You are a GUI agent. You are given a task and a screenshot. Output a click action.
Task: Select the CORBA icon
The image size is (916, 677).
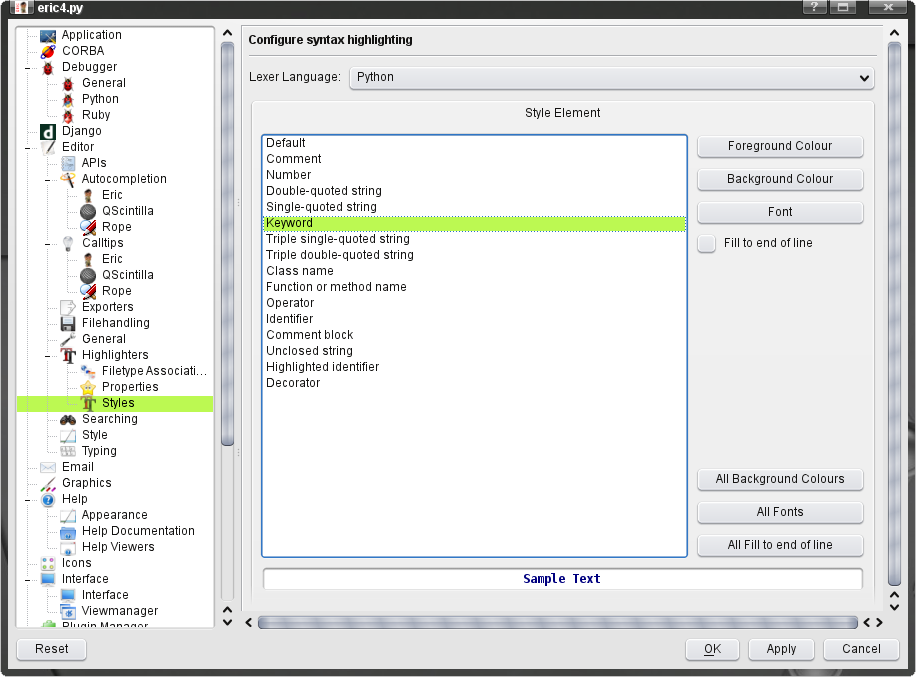[47, 51]
